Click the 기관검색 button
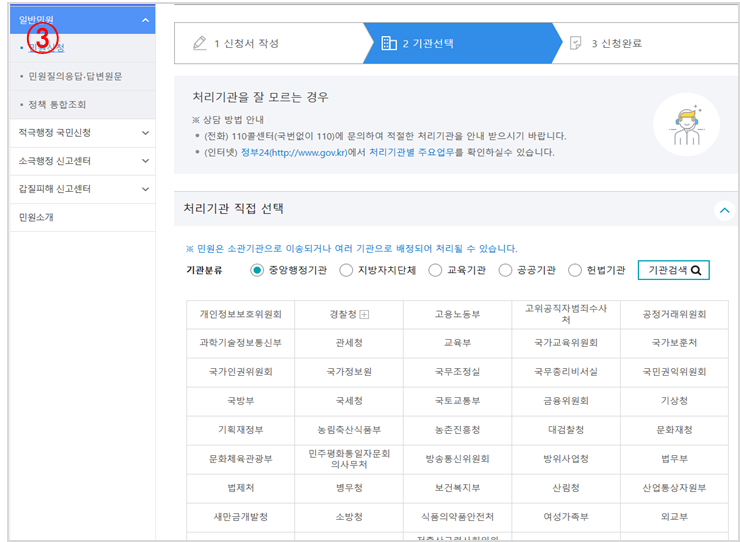 [x=673, y=271]
